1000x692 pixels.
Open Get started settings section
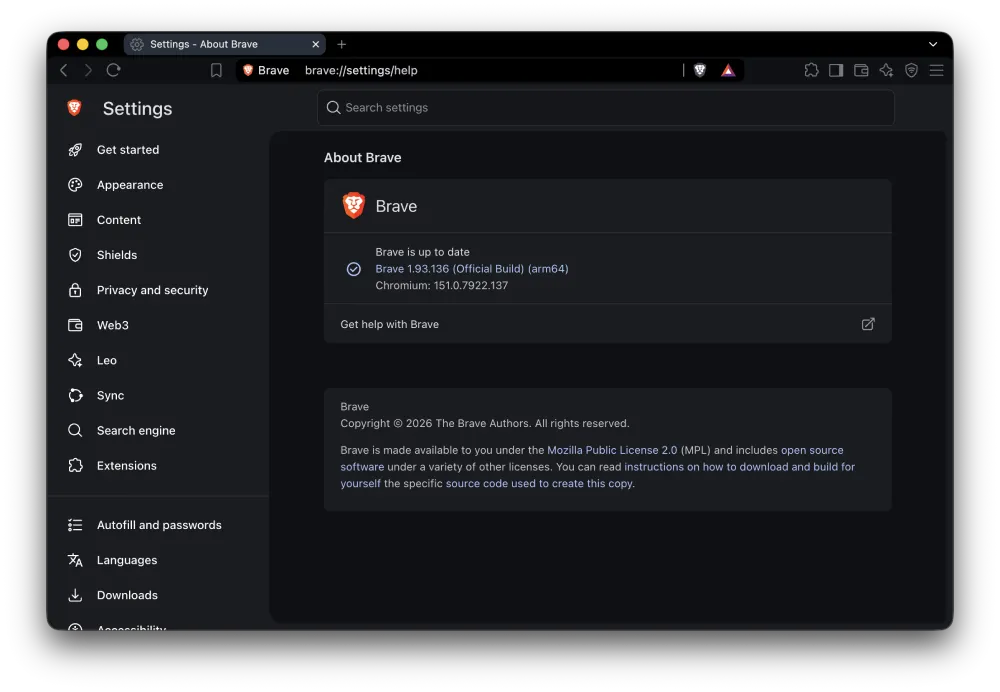(128, 149)
